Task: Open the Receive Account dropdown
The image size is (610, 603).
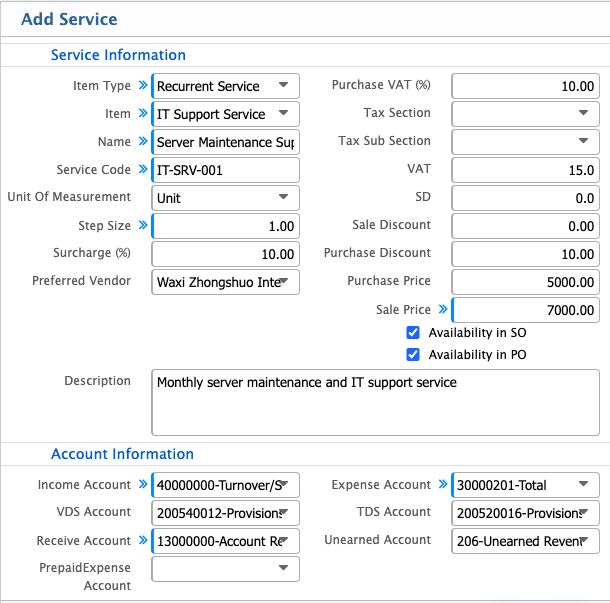Action: (226, 541)
